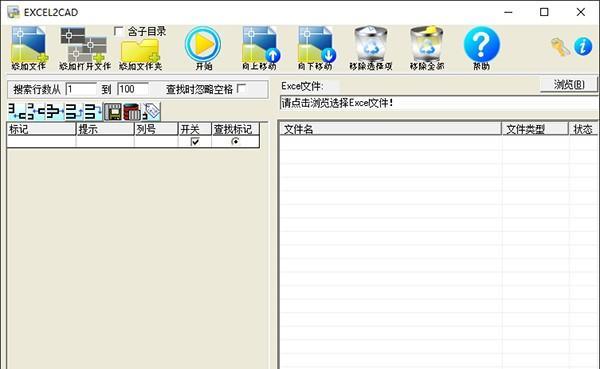
Task: Click the 状态 column header
Action: coord(584,129)
